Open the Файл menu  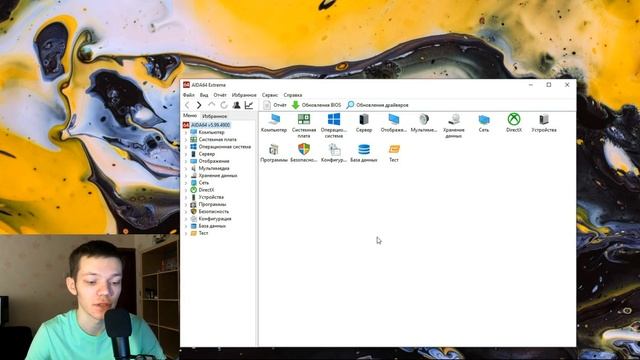tap(189, 95)
